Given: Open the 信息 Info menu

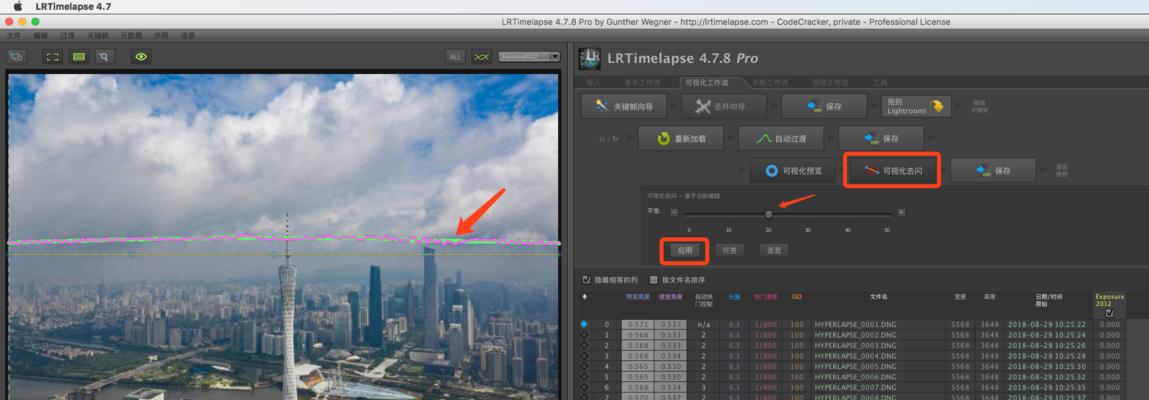Looking at the screenshot, I should click(188, 34).
